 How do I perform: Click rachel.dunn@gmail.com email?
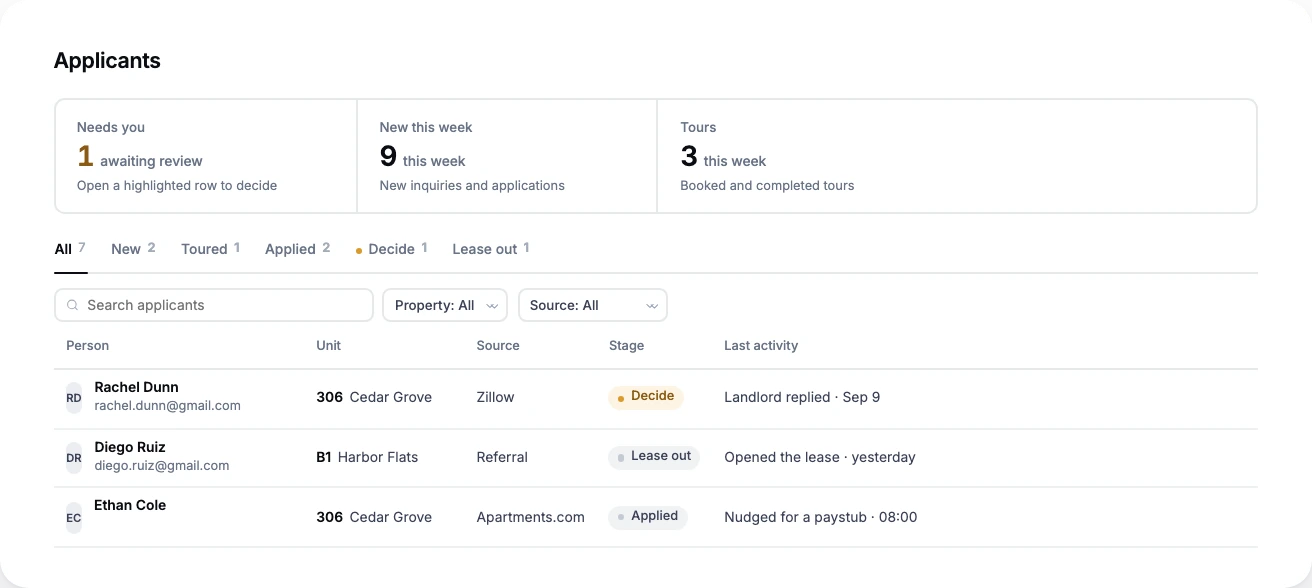tap(167, 406)
